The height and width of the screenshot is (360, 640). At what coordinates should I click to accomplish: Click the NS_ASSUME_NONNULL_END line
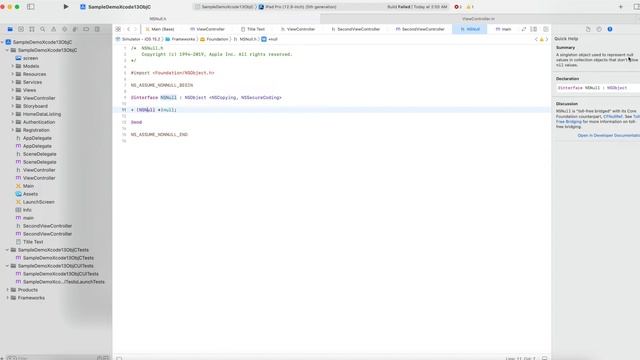tap(159, 135)
